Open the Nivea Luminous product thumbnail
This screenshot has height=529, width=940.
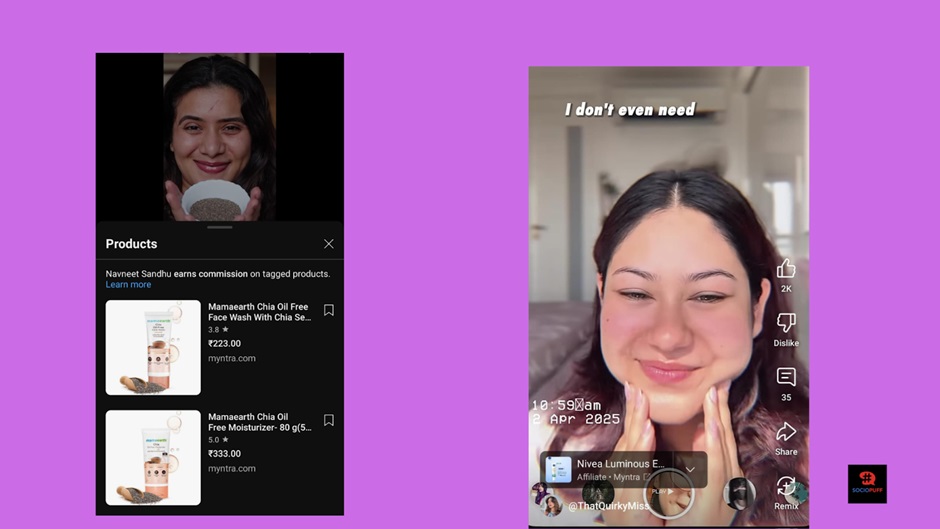[558, 470]
